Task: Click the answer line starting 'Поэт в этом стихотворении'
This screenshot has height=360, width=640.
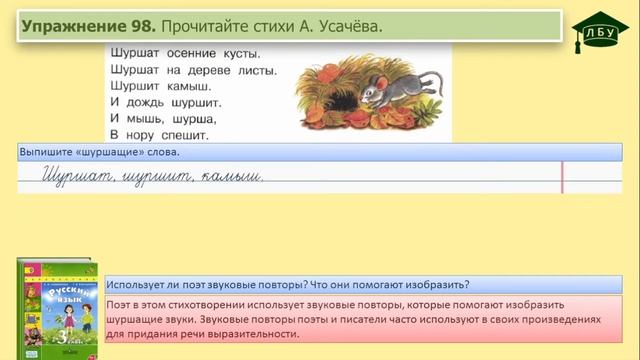Action: pyautogui.click(x=335, y=305)
